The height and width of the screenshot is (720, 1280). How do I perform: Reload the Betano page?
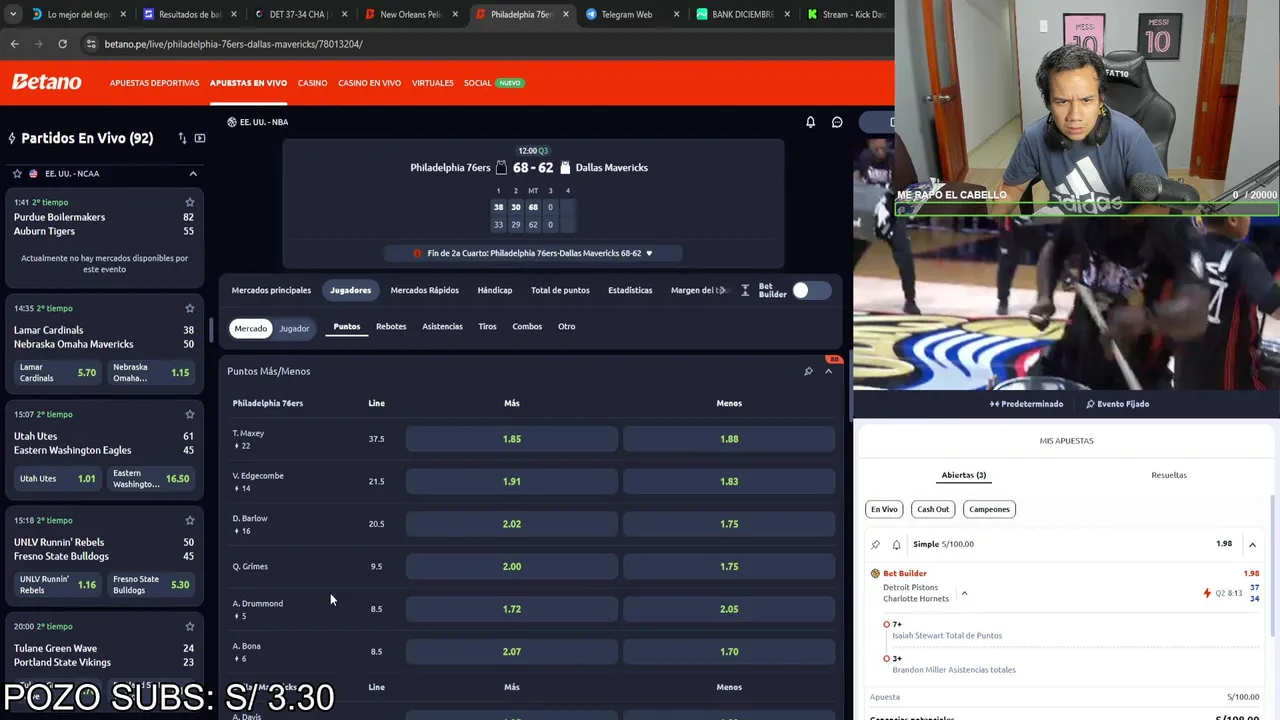[x=62, y=44]
